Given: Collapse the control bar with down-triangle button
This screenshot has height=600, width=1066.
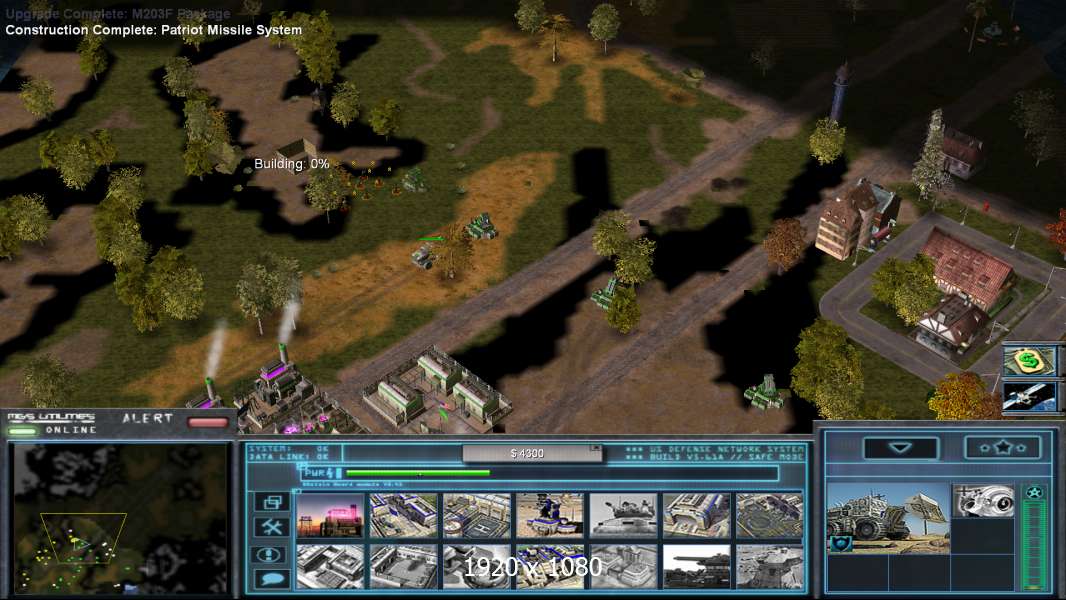Looking at the screenshot, I should 901,448.
